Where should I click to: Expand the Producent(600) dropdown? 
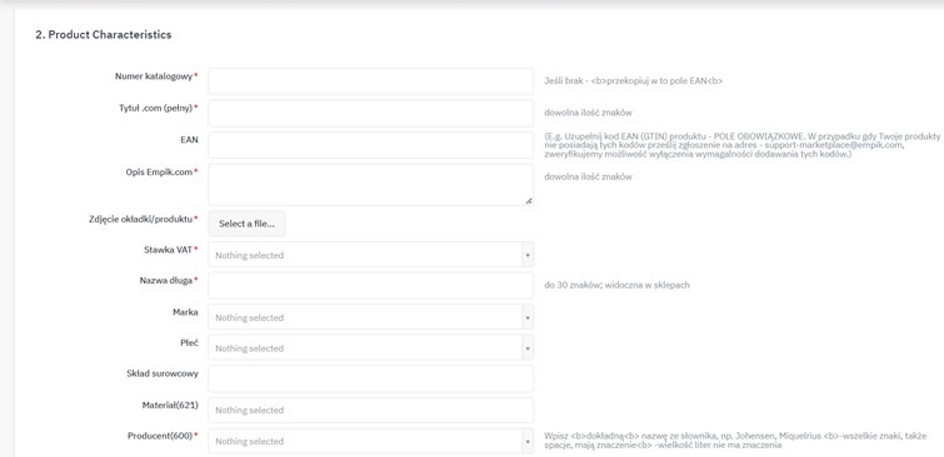(370, 441)
